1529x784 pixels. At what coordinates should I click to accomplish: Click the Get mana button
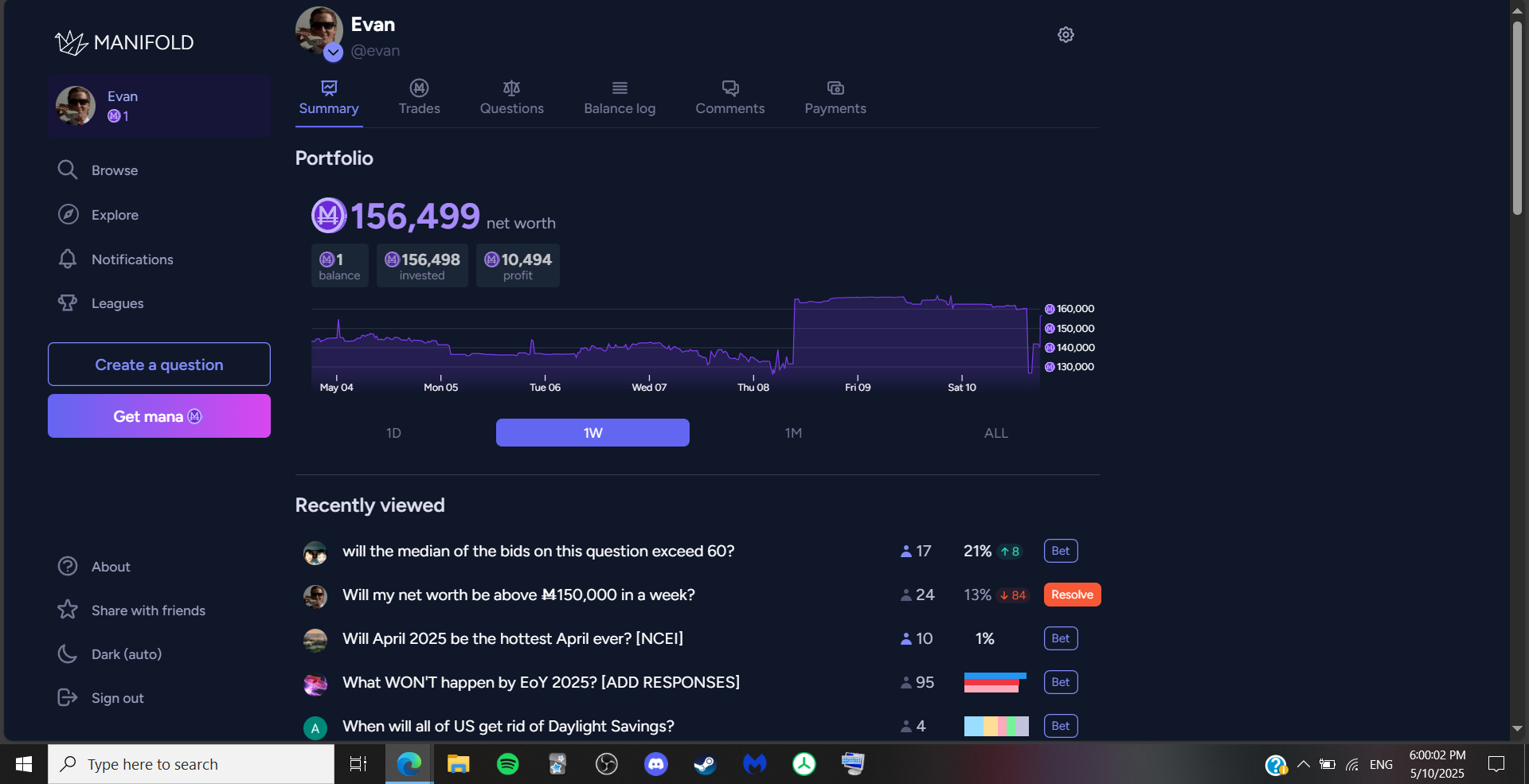point(159,415)
